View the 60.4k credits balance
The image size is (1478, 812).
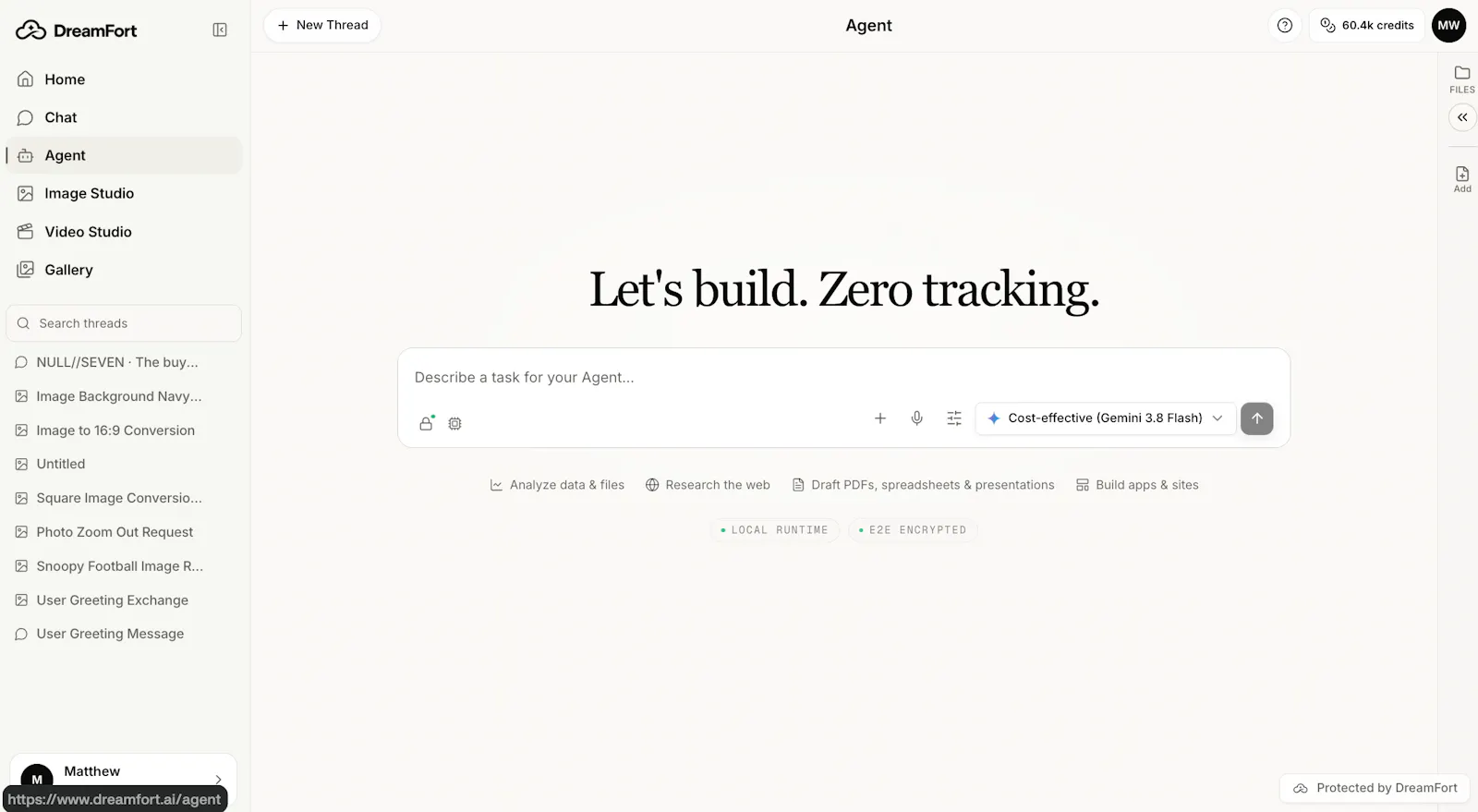tap(1366, 26)
